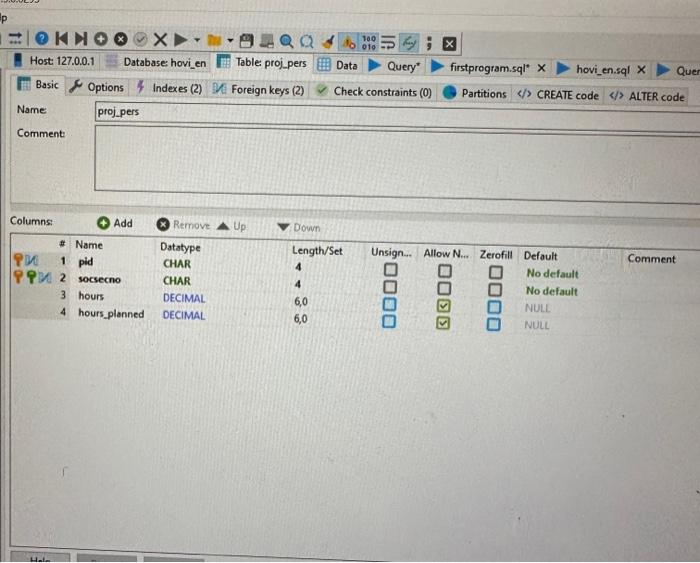
Task: Click the move column Up button
Action: pos(232,226)
